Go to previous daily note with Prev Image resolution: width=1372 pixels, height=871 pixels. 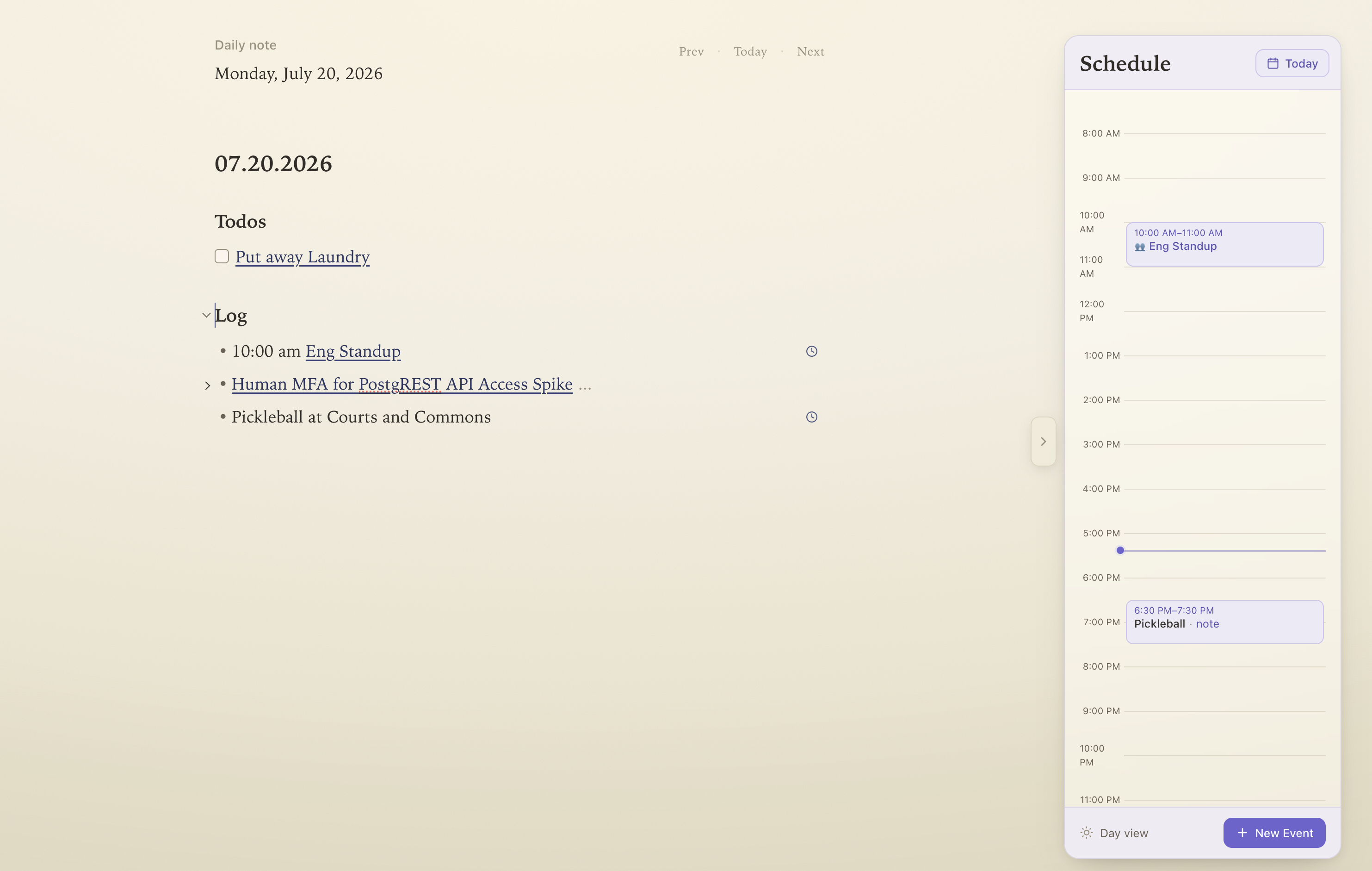[691, 51]
